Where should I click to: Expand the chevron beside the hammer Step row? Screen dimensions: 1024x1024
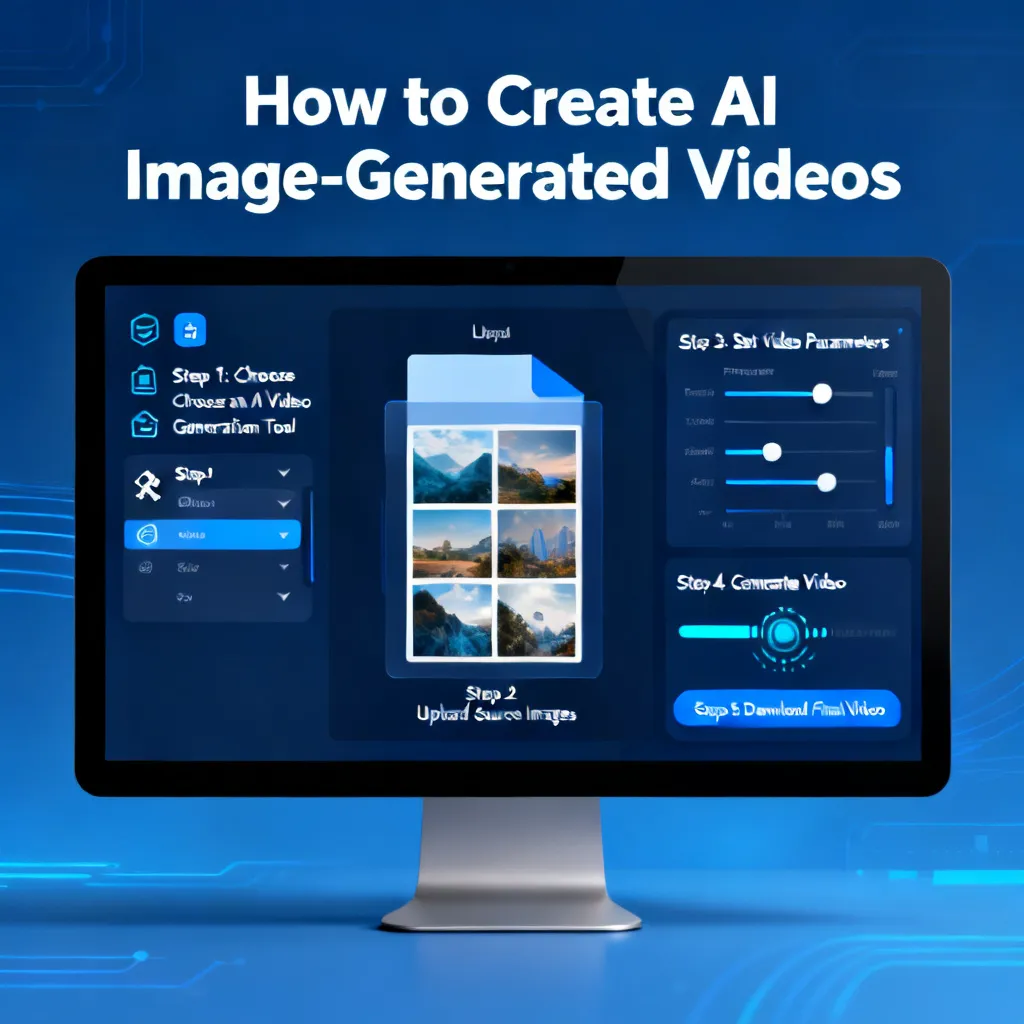pyautogui.click(x=284, y=473)
